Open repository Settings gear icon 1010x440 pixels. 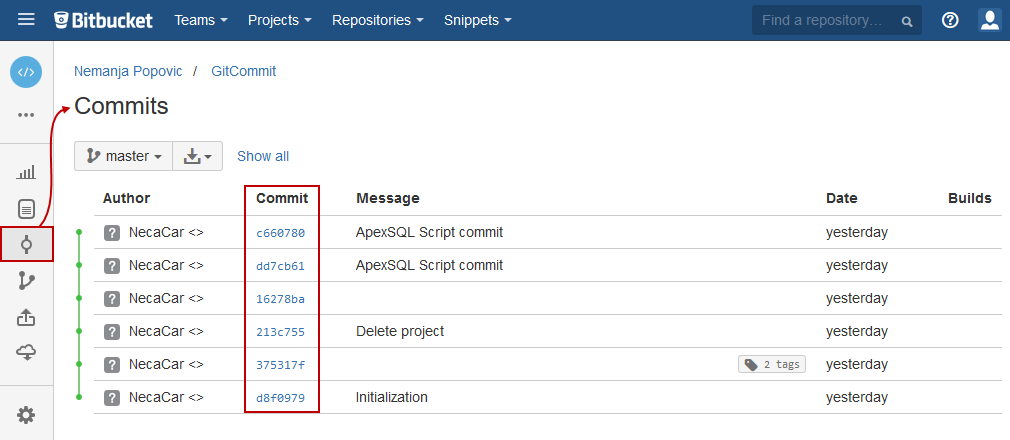coord(26,415)
